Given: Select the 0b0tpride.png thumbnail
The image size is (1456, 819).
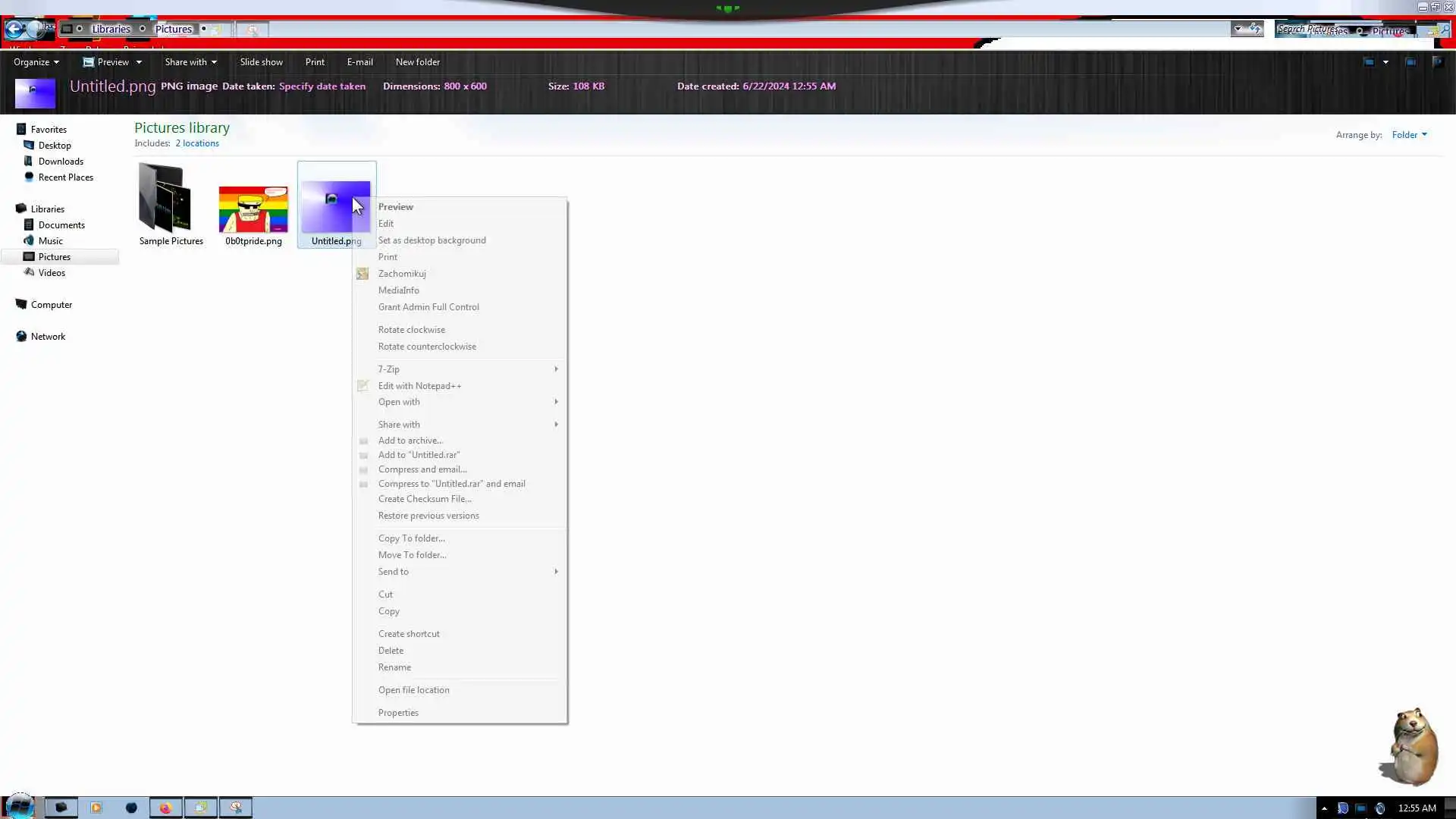Looking at the screenshot, I should point(253,210).
